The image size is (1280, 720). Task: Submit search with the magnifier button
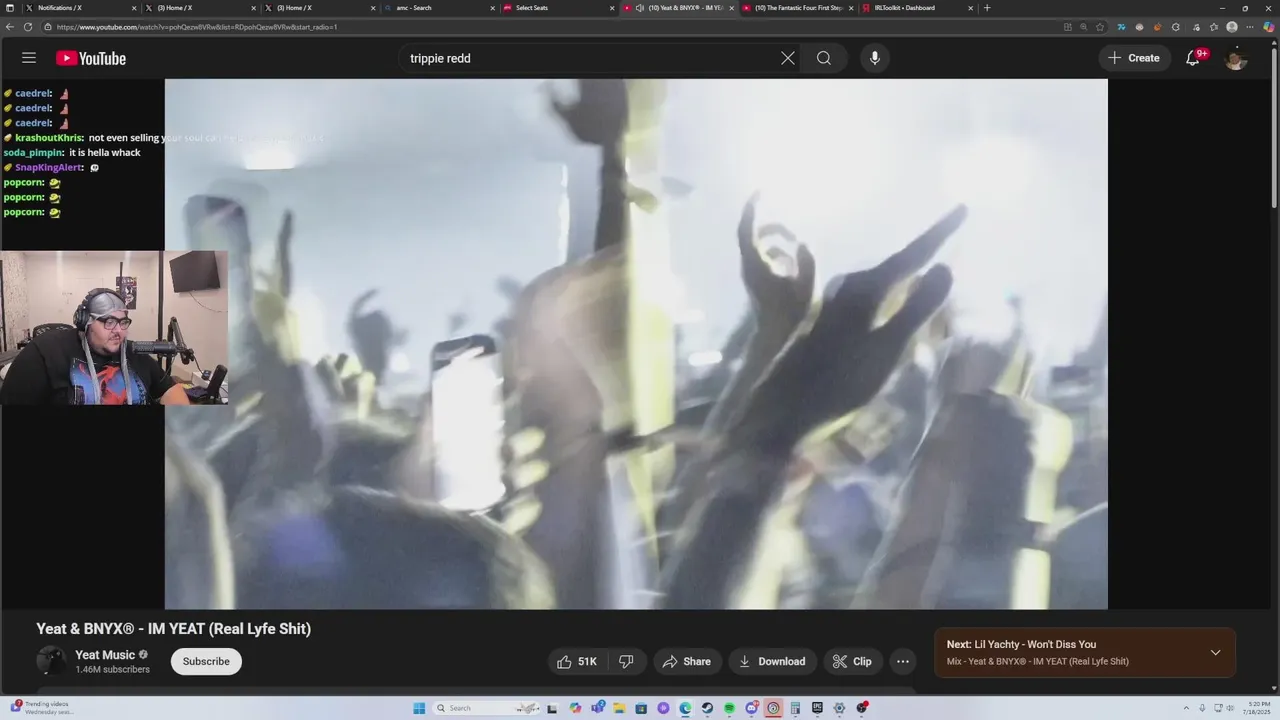click(x=824, y=58)
